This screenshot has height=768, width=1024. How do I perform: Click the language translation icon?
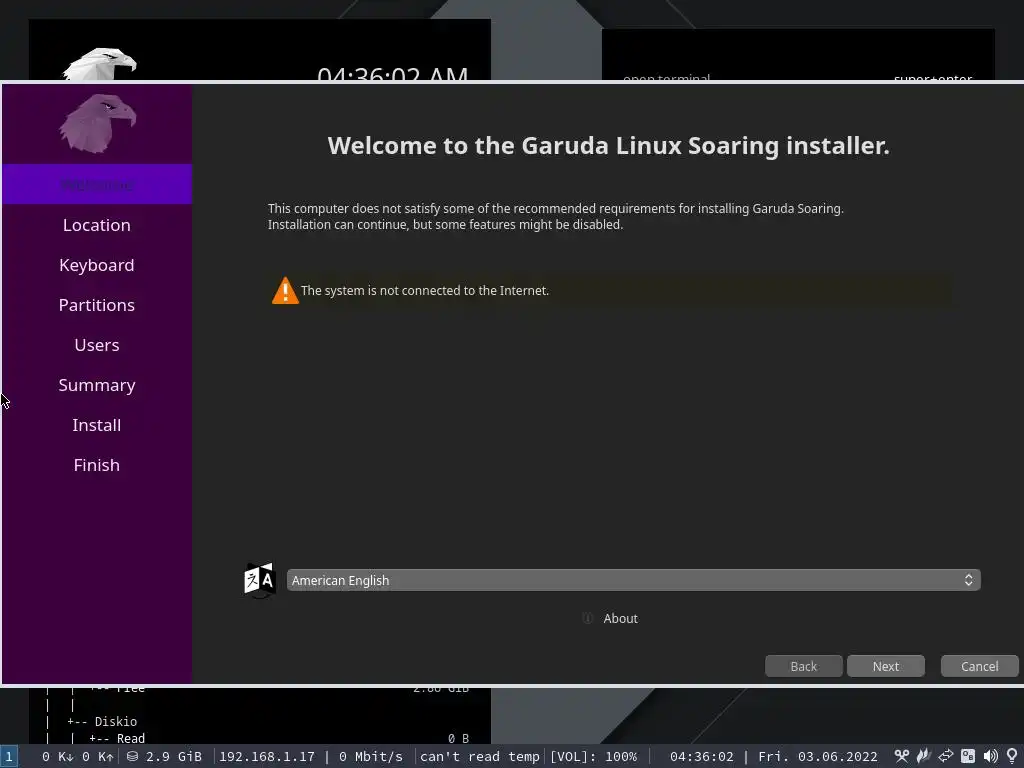point(259,580)
